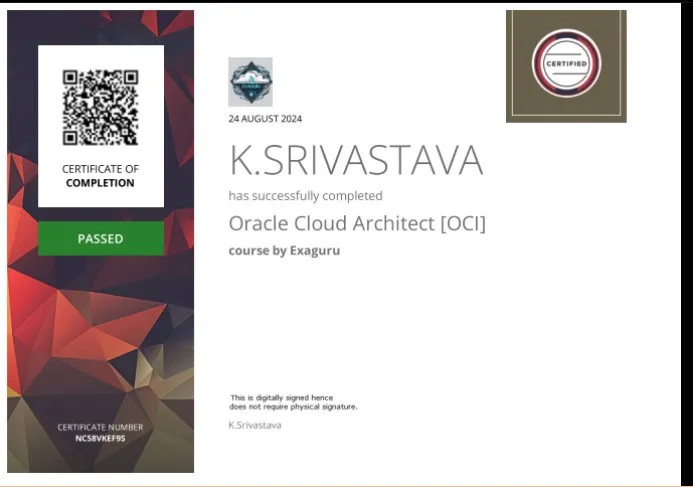Click the date 24 AUGUST 2024

265,119
